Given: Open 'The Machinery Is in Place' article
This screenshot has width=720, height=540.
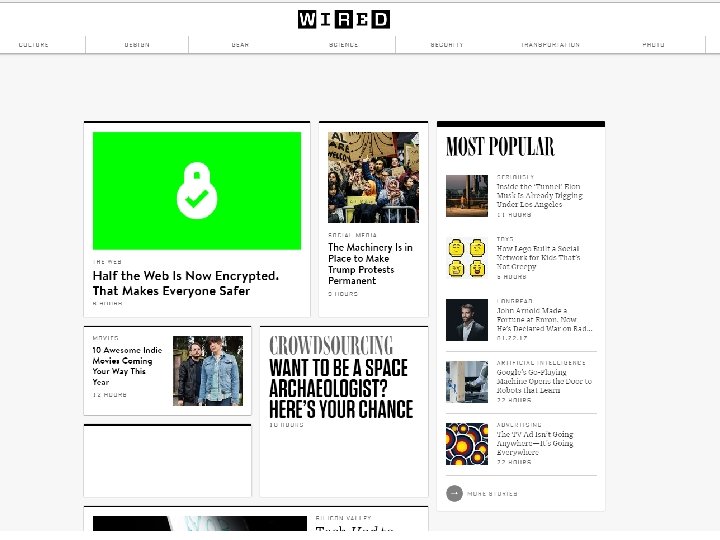Looking at the screenshot, I should point(370,264).
